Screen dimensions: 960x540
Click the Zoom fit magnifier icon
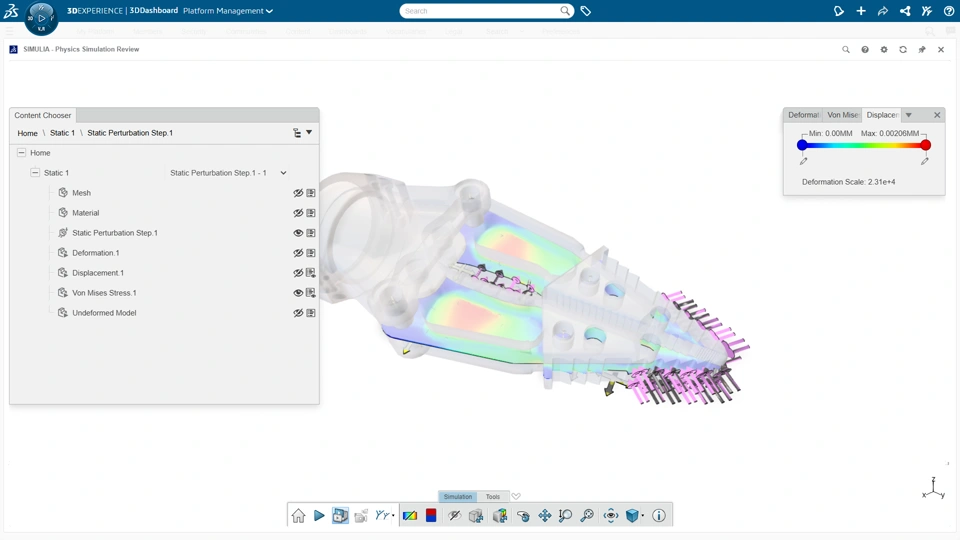click(x=587, y=516)
